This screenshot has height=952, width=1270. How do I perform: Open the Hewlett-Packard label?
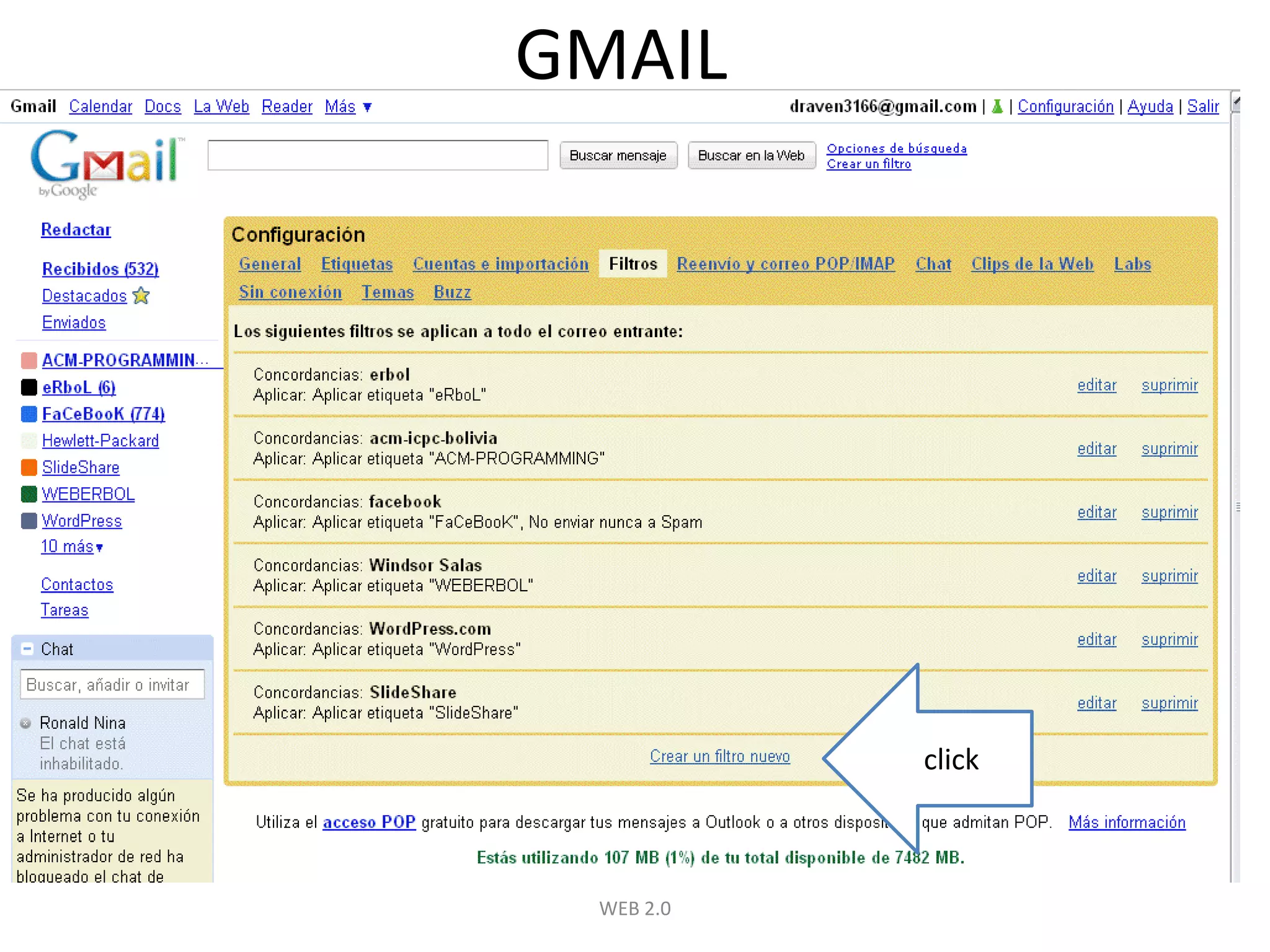100,441
